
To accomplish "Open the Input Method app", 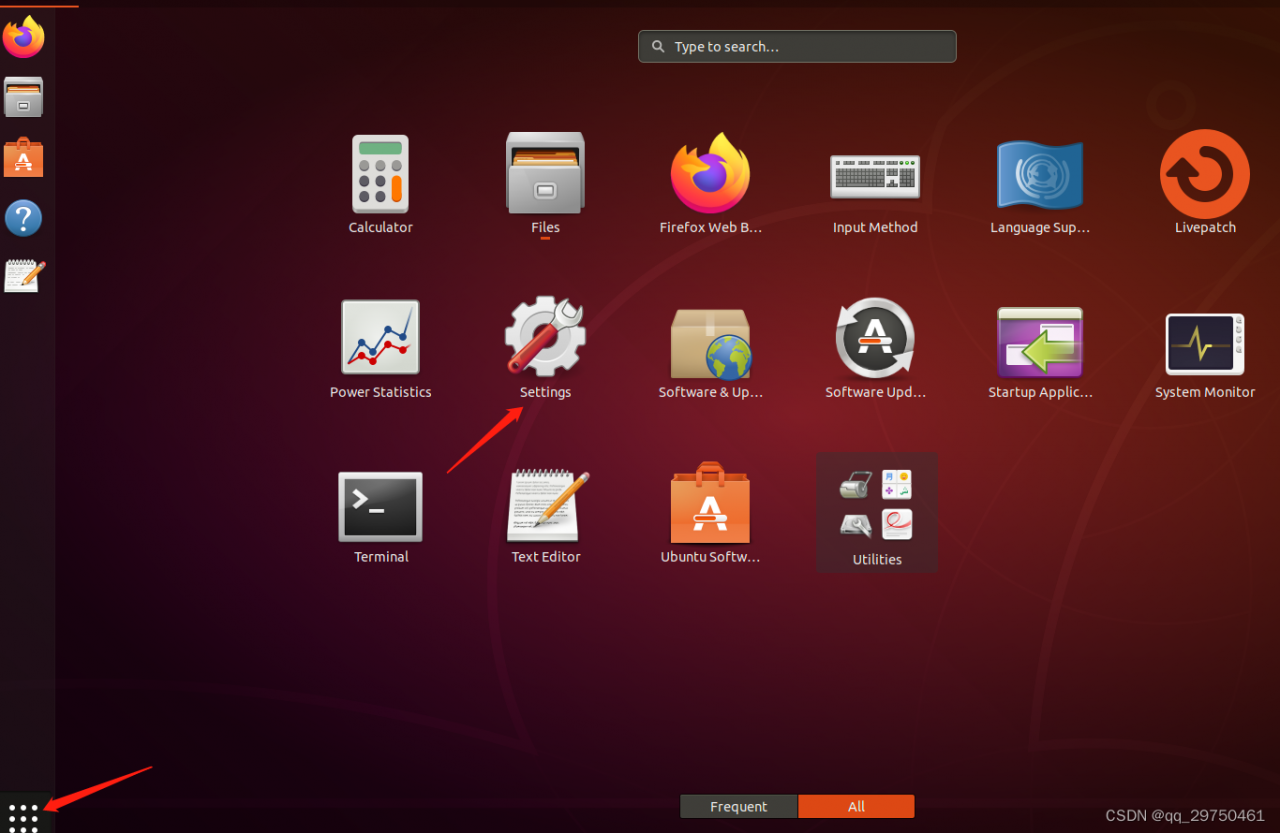I will point(875,177).
